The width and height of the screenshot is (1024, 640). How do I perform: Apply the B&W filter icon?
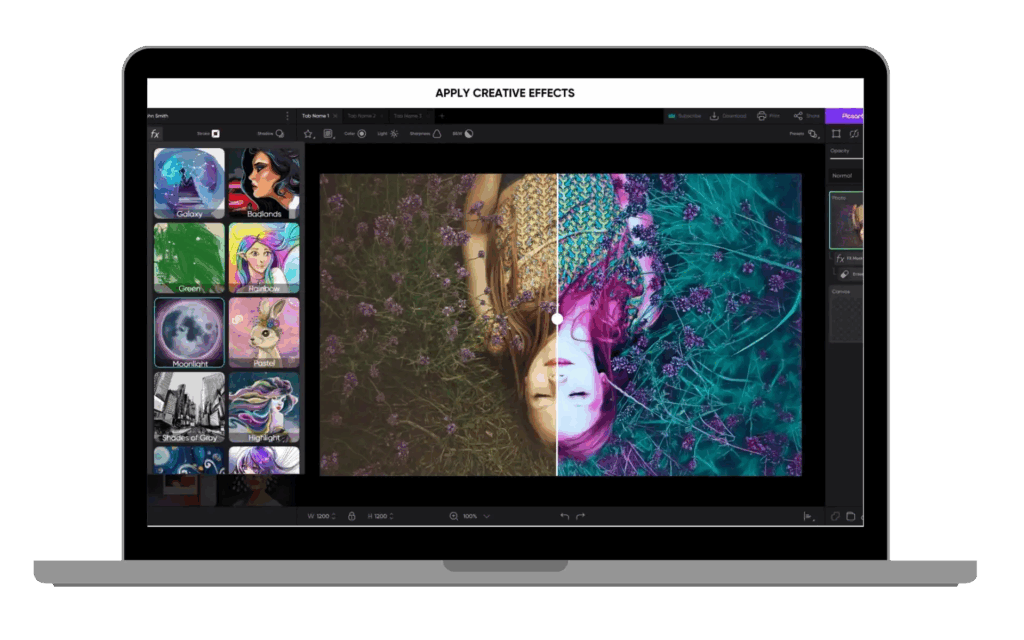tap(469, 133)
